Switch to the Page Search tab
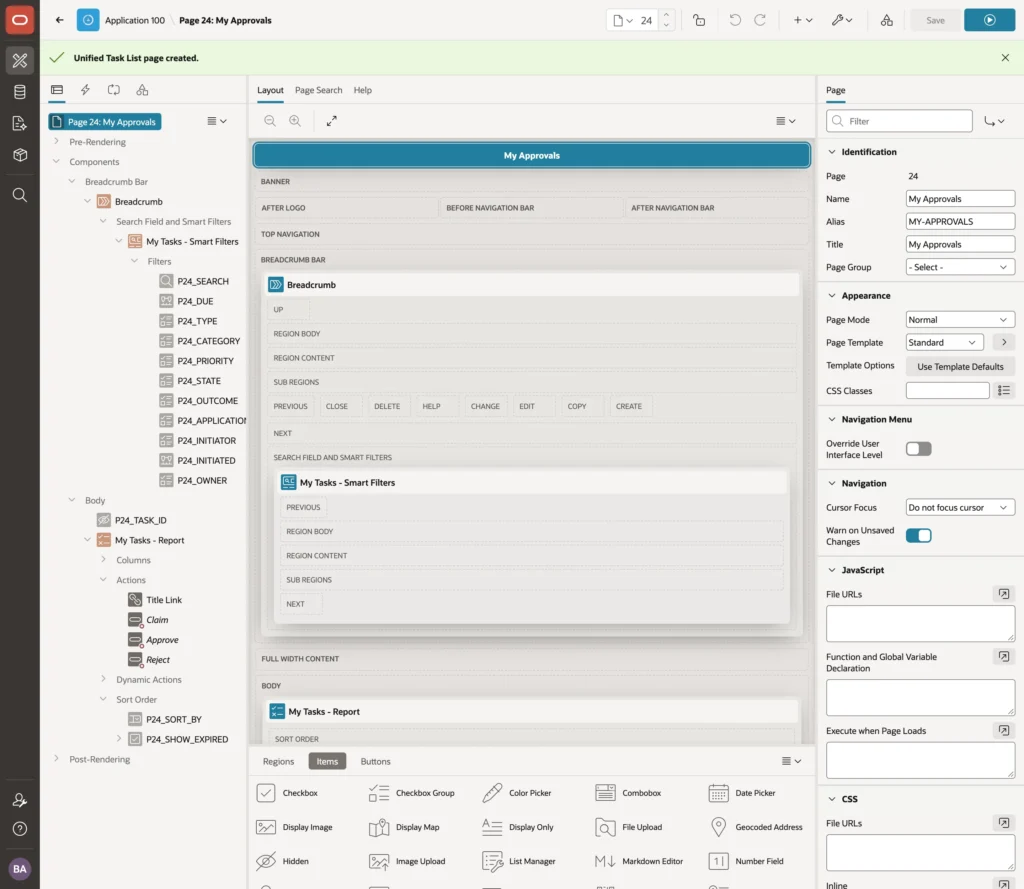Image resolution: width=1024 pixels, height=889 pixels. pos(318,90)
